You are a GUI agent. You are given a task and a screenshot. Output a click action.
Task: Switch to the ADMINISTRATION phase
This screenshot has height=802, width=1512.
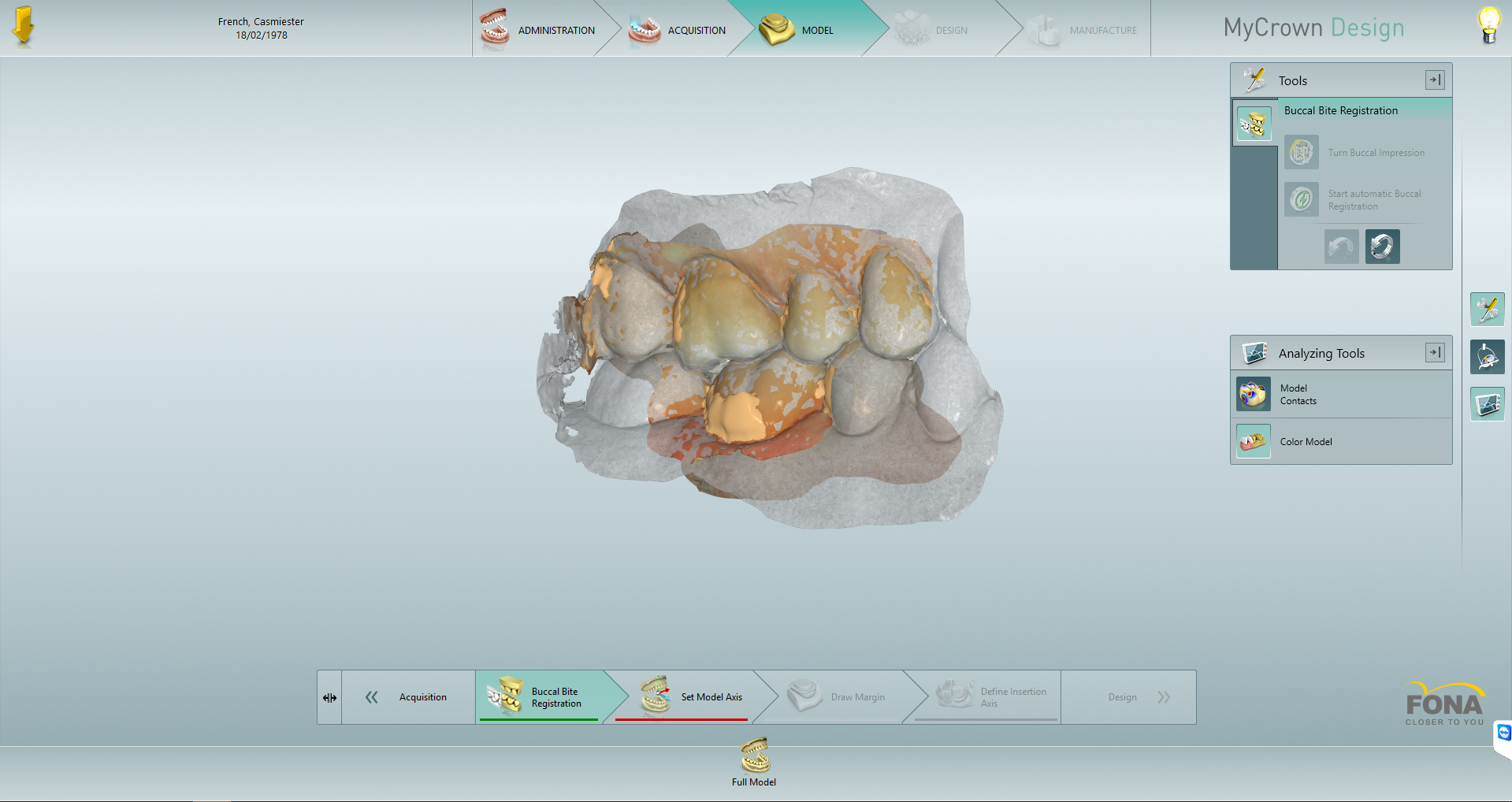[555, 30]
